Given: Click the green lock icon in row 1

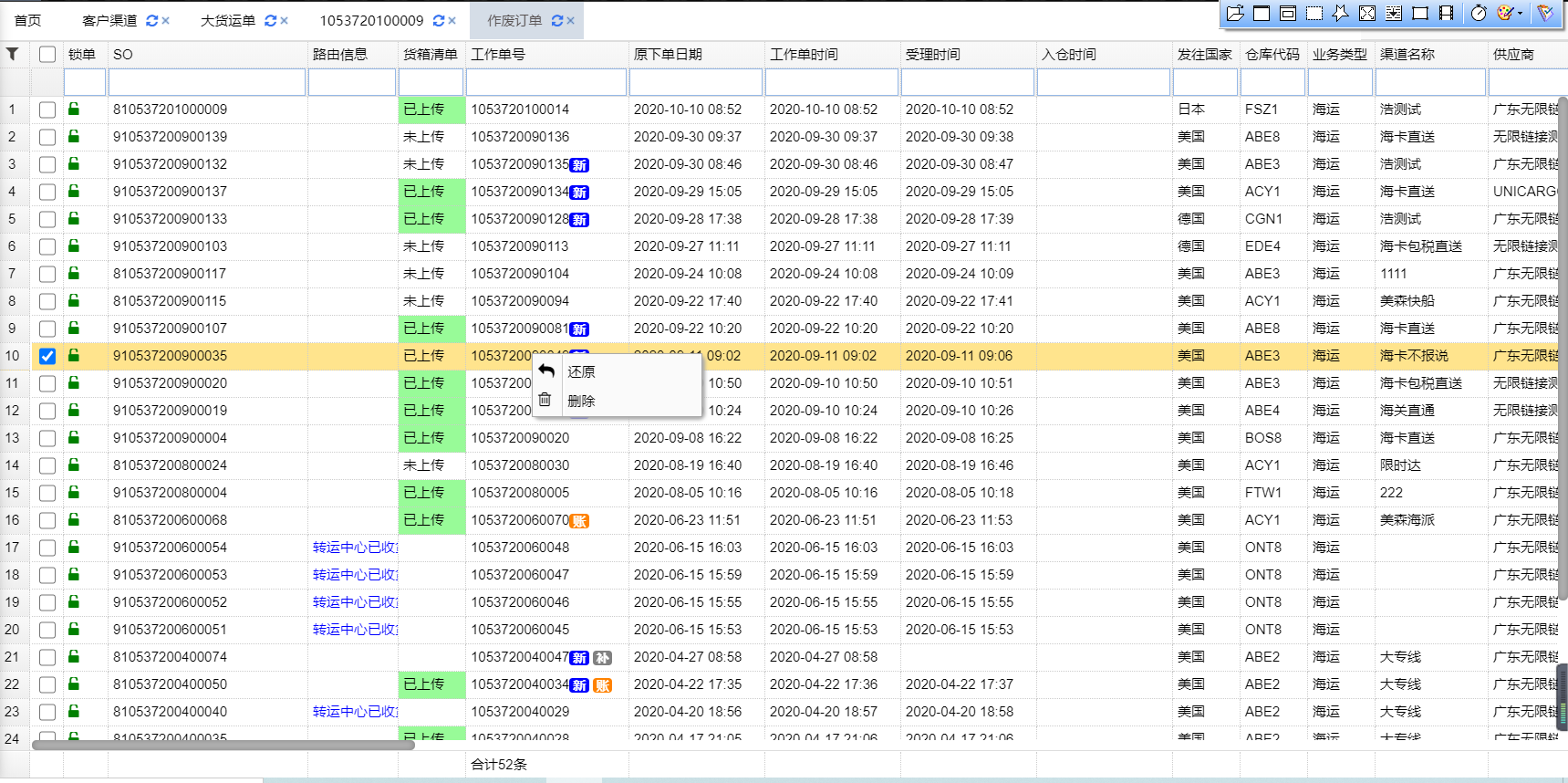Looking at the screenshot, I should coord(74,110).
